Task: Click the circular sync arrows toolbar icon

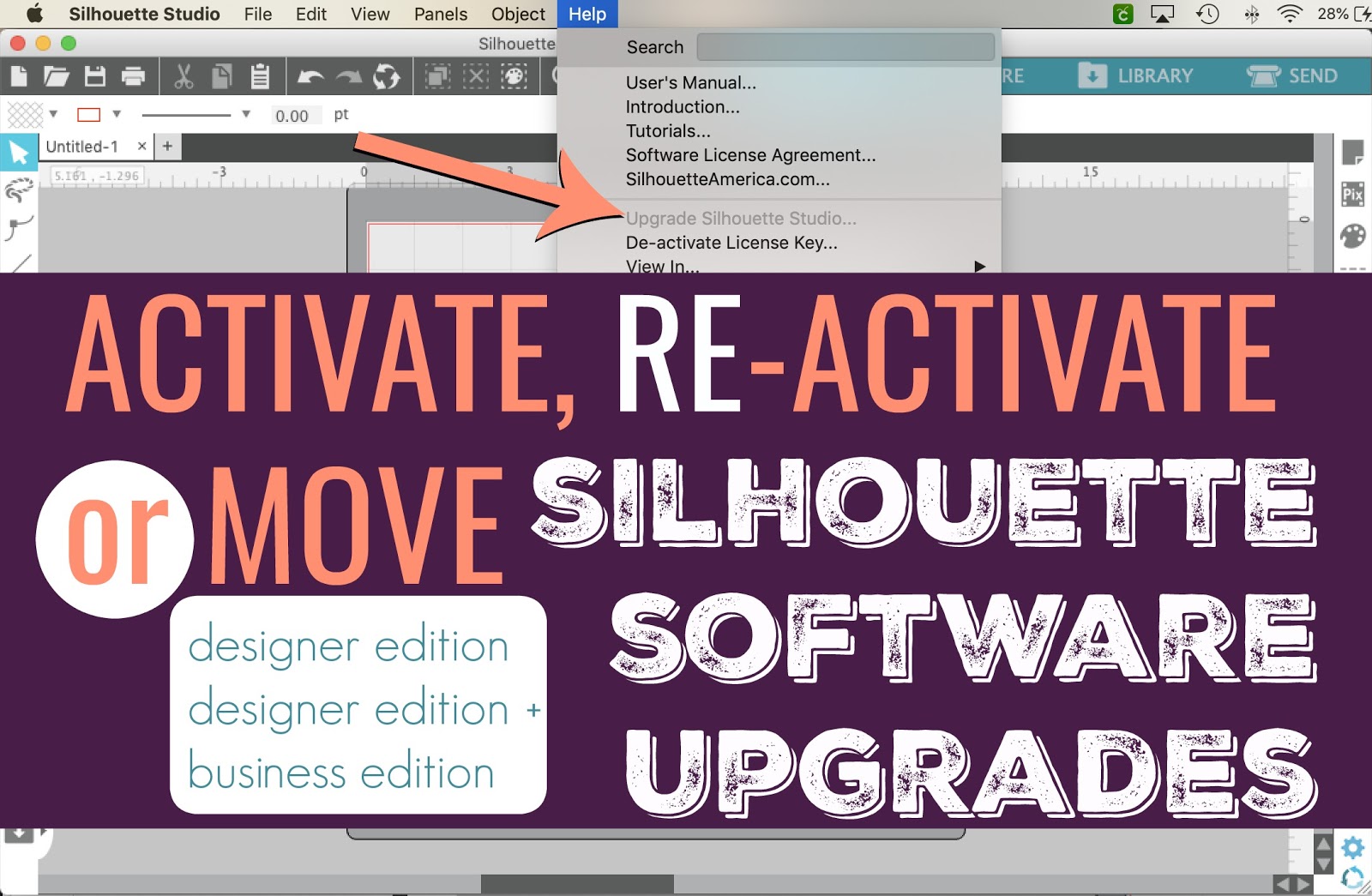Action: (387, 76)
